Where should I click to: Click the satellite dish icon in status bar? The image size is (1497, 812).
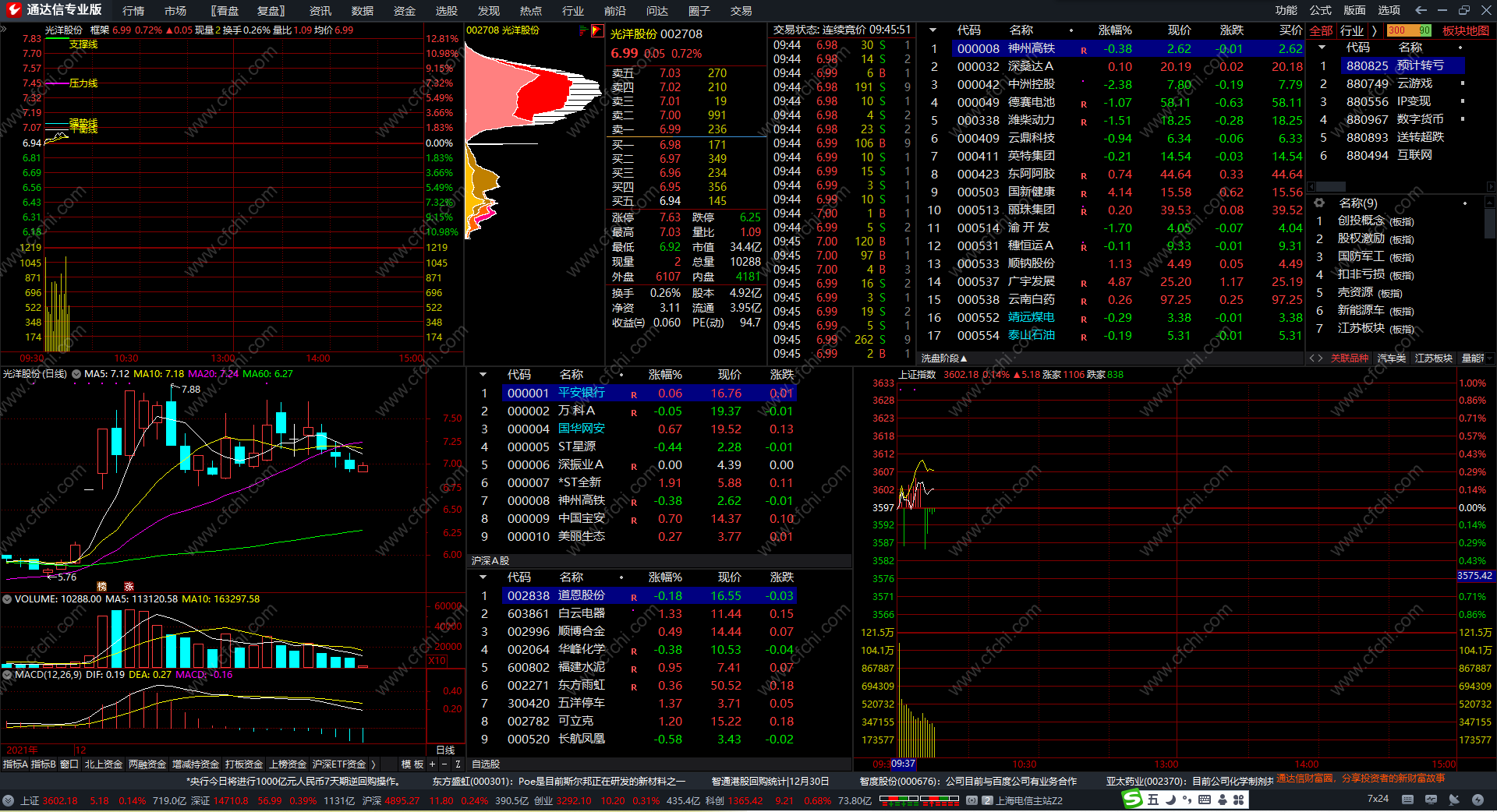pyautogui.click(x=1454, y=800)
